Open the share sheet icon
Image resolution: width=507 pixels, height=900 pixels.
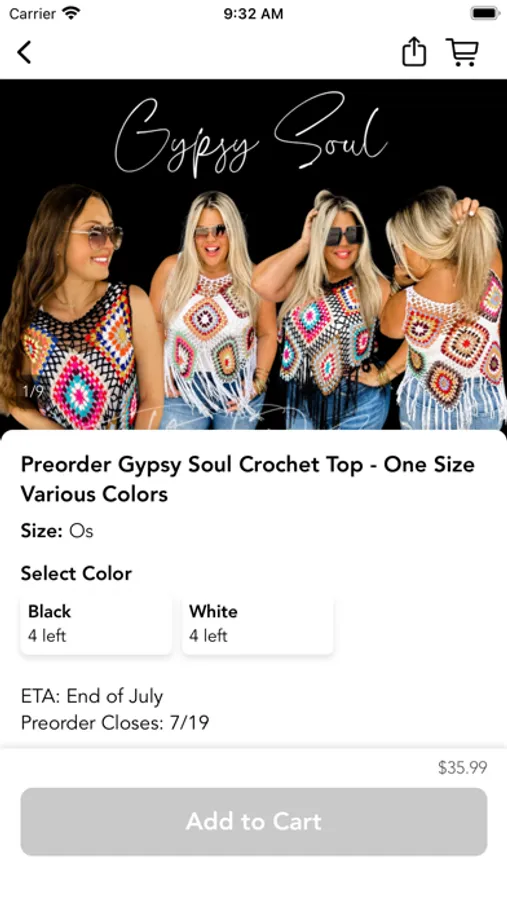413,52
